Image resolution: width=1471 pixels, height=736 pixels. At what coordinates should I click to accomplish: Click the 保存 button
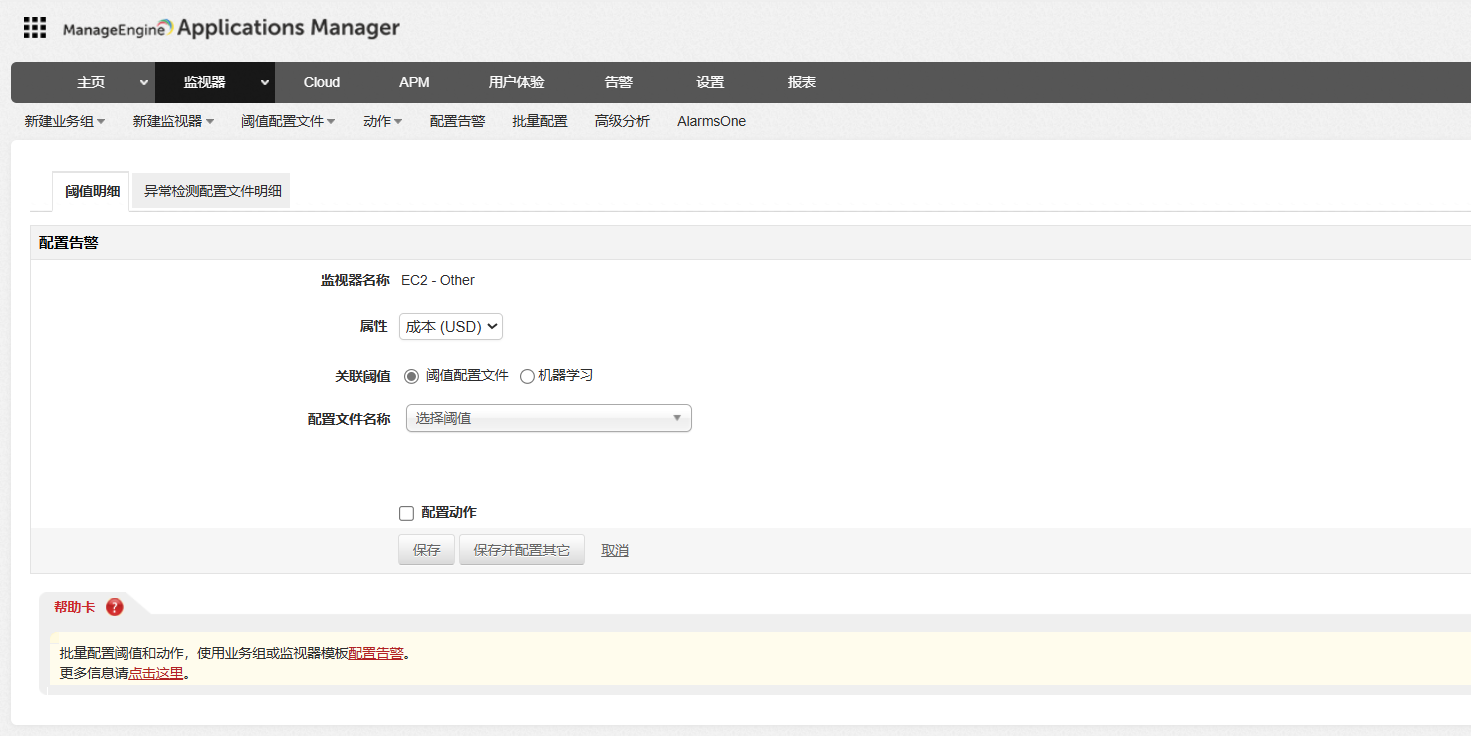[x=427, y=550]
